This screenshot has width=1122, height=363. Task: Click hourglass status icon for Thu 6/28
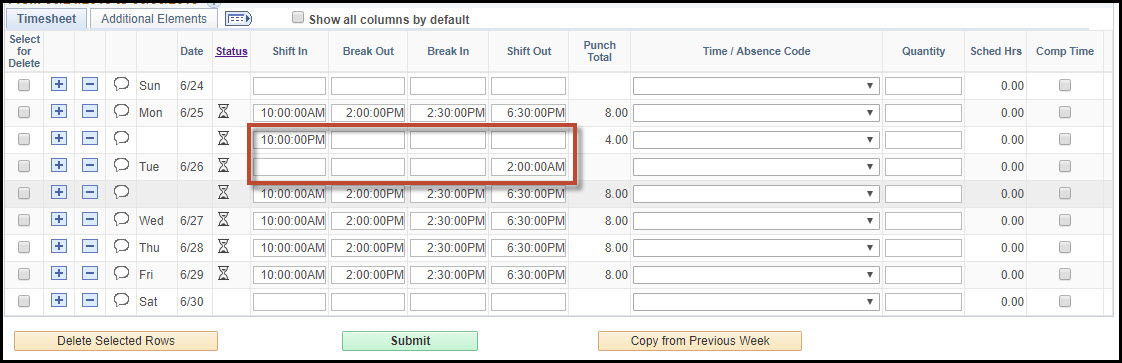pos(223,247)
